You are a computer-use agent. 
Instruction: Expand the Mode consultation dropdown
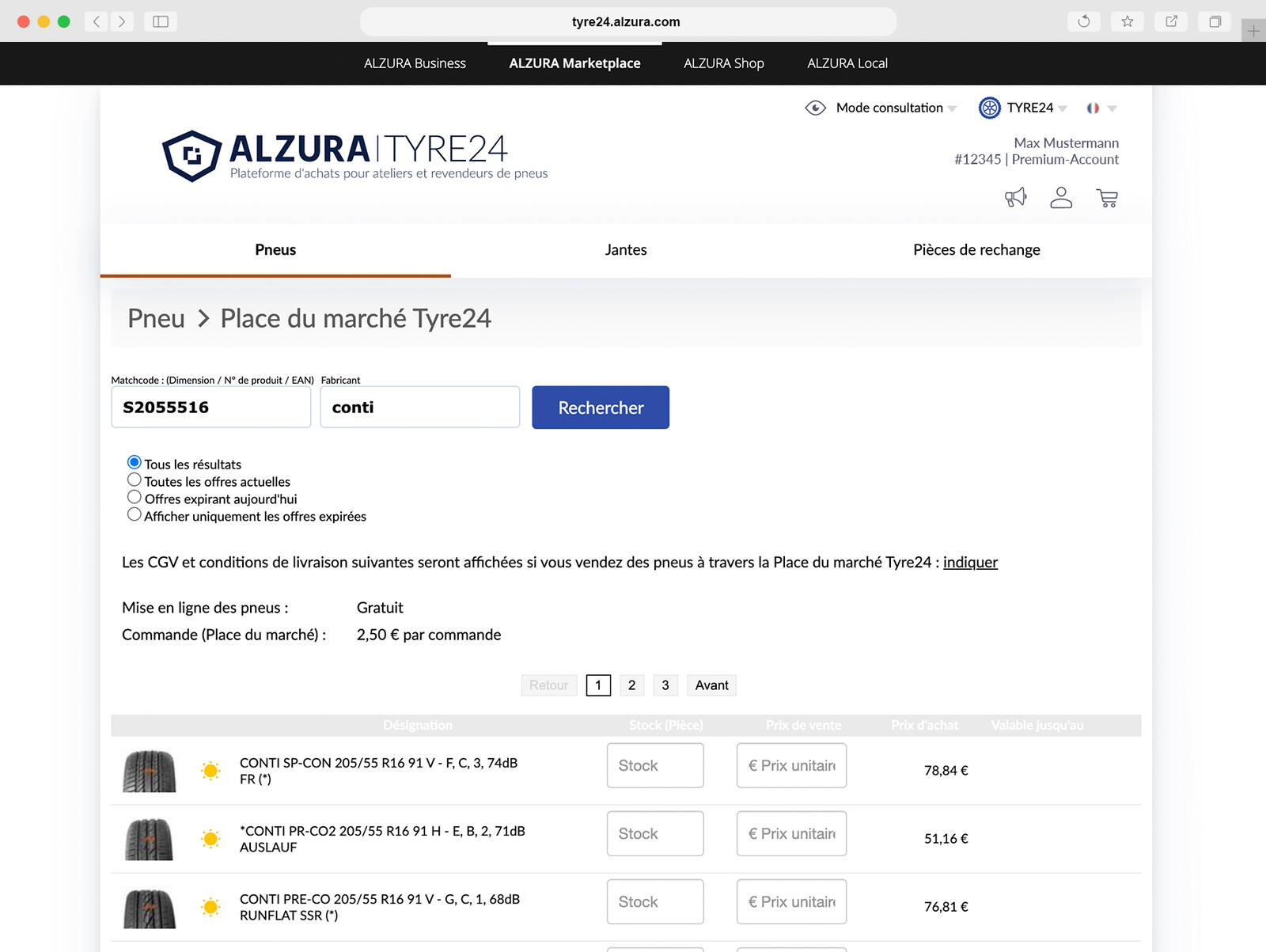[952, 108]
